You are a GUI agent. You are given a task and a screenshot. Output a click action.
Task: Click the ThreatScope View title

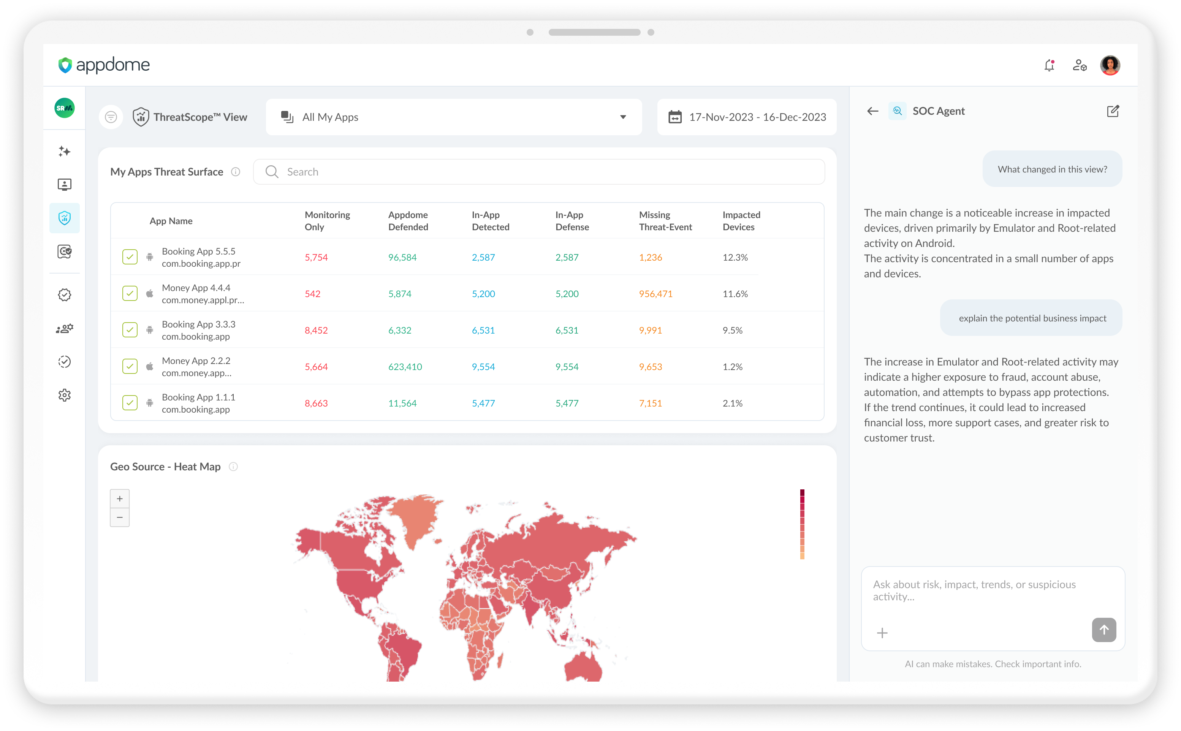coord(200,117)
